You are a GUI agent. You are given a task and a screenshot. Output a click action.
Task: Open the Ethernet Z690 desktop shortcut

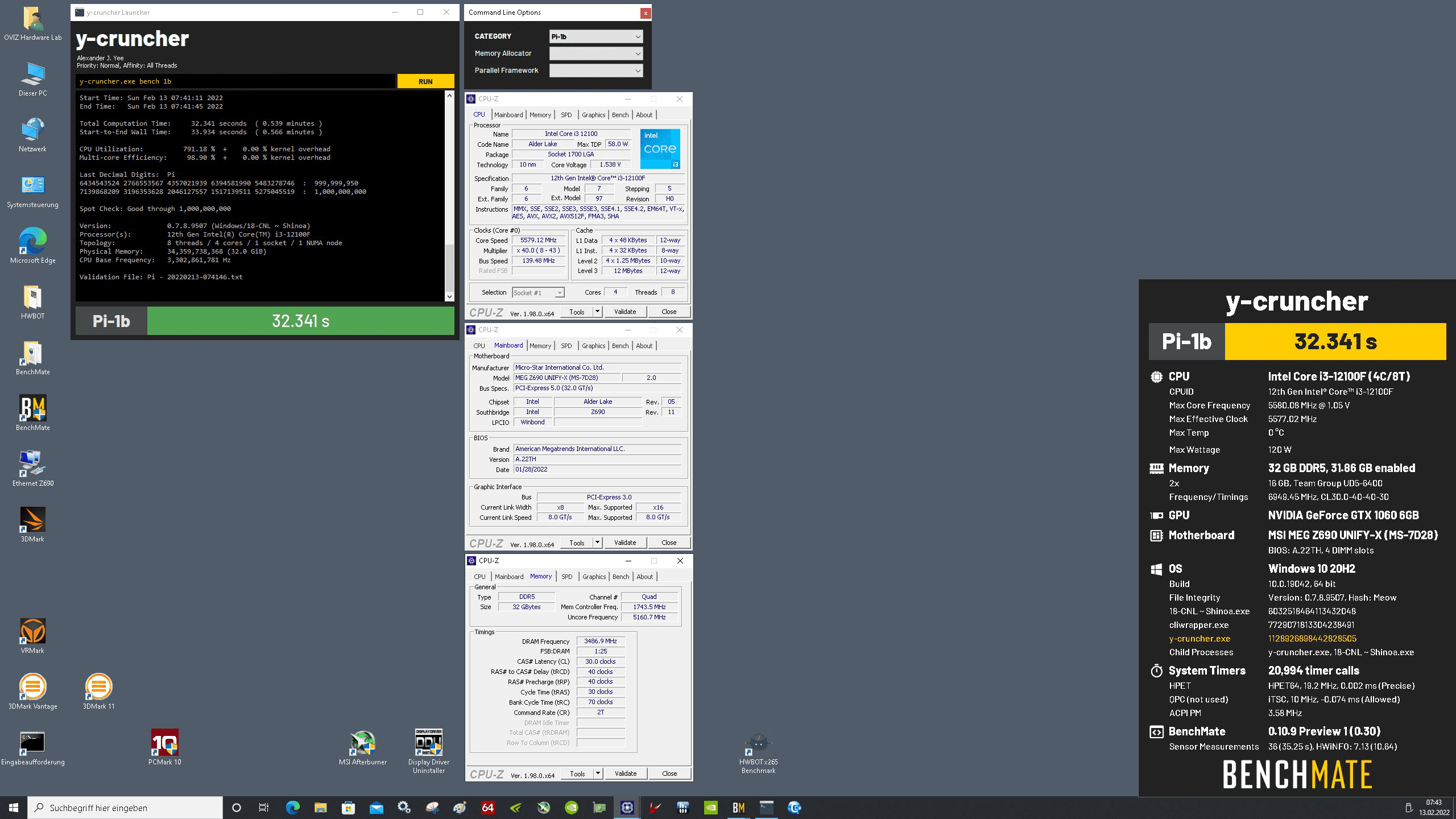[32, 470]
